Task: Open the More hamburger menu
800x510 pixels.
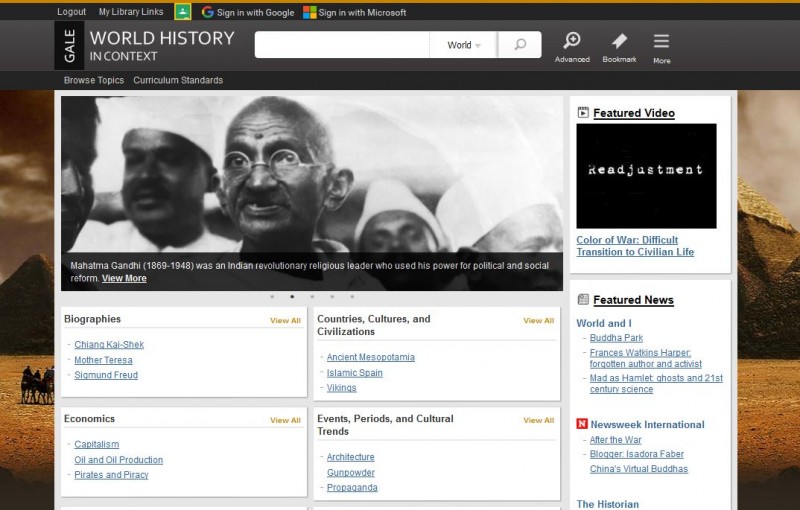Action: 662,48
